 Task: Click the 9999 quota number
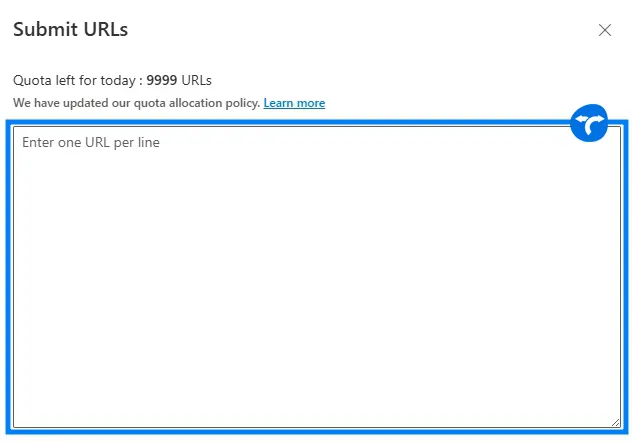pyautogui.click(x=162, y=80)
